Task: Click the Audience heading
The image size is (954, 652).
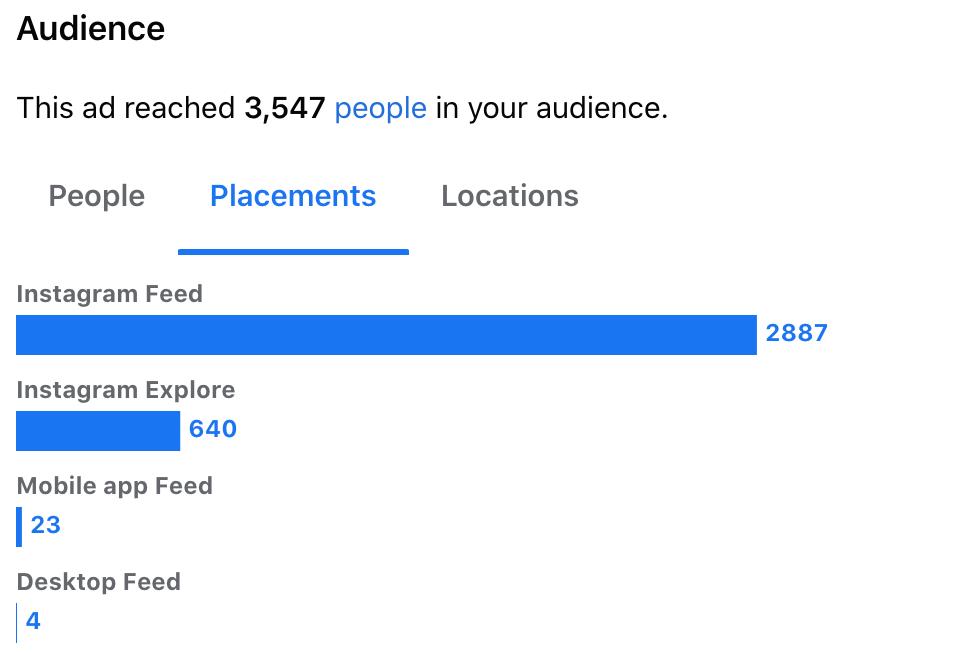Action: pos(91,29)
